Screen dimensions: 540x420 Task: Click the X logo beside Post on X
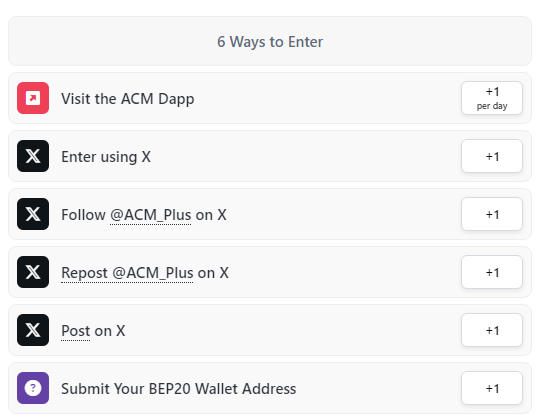[x=33, y=330]
